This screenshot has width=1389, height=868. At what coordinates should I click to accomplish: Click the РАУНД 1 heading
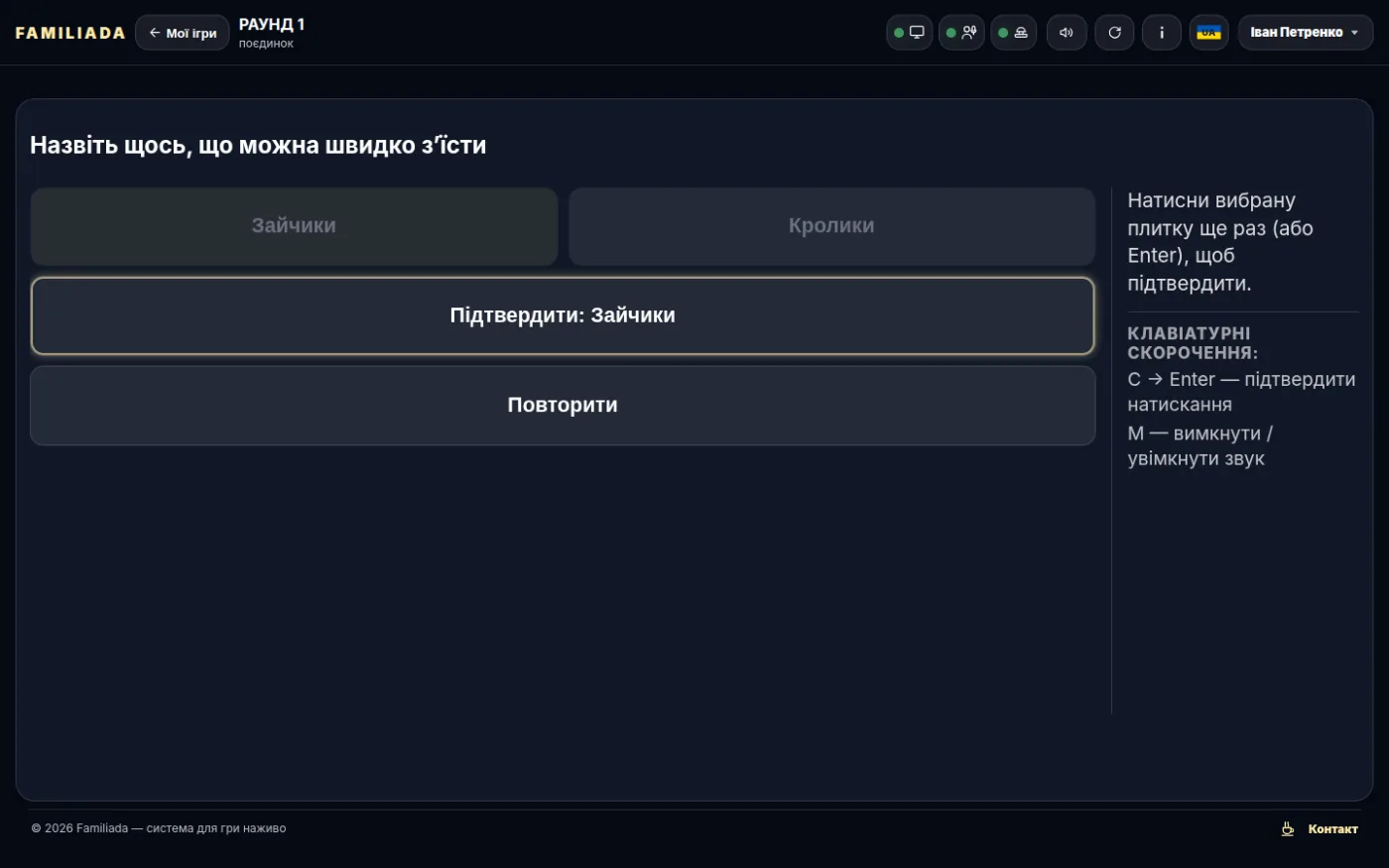click(x=272, y=25)
